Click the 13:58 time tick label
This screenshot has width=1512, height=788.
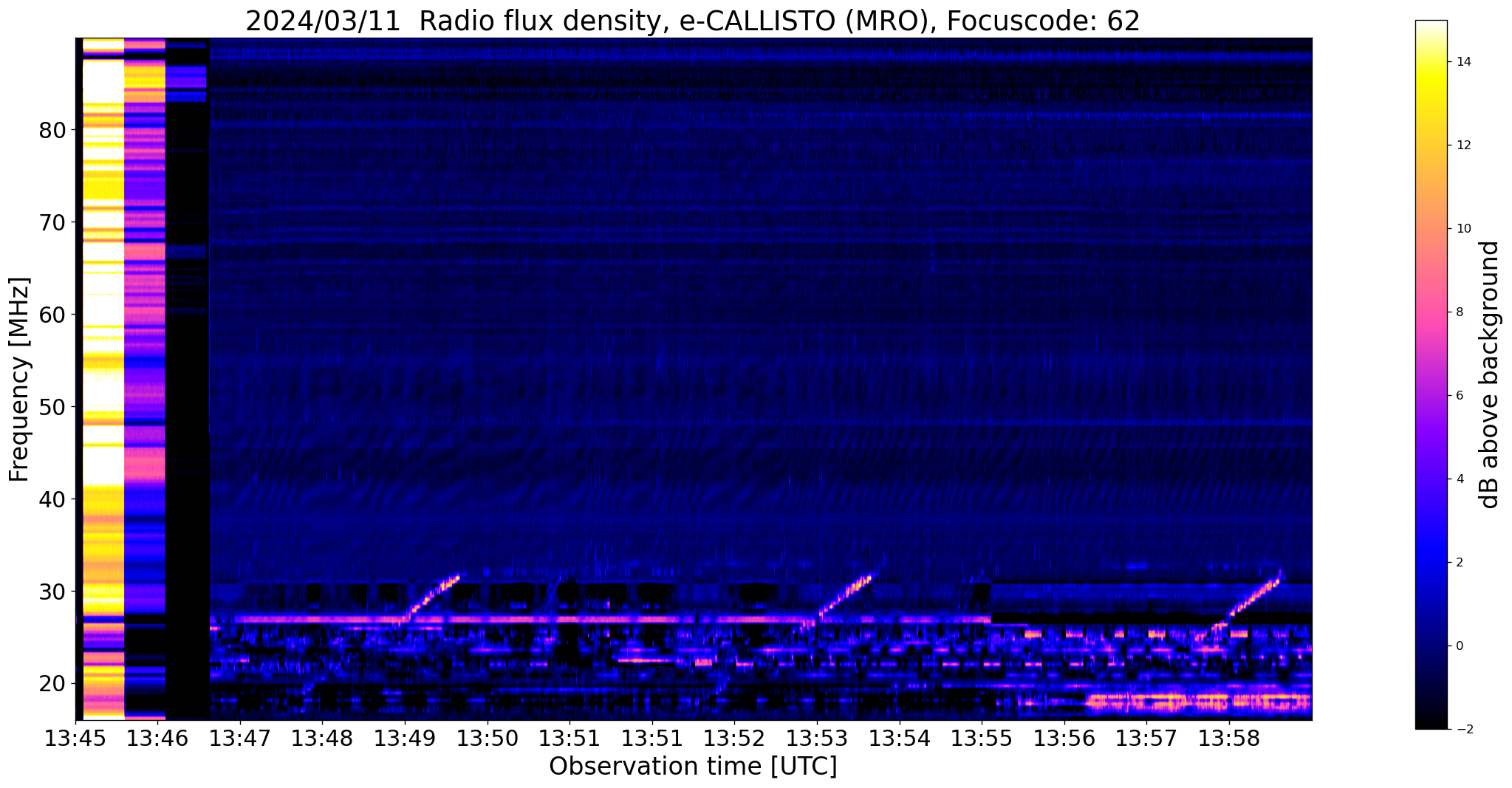tap(1229, 739)
